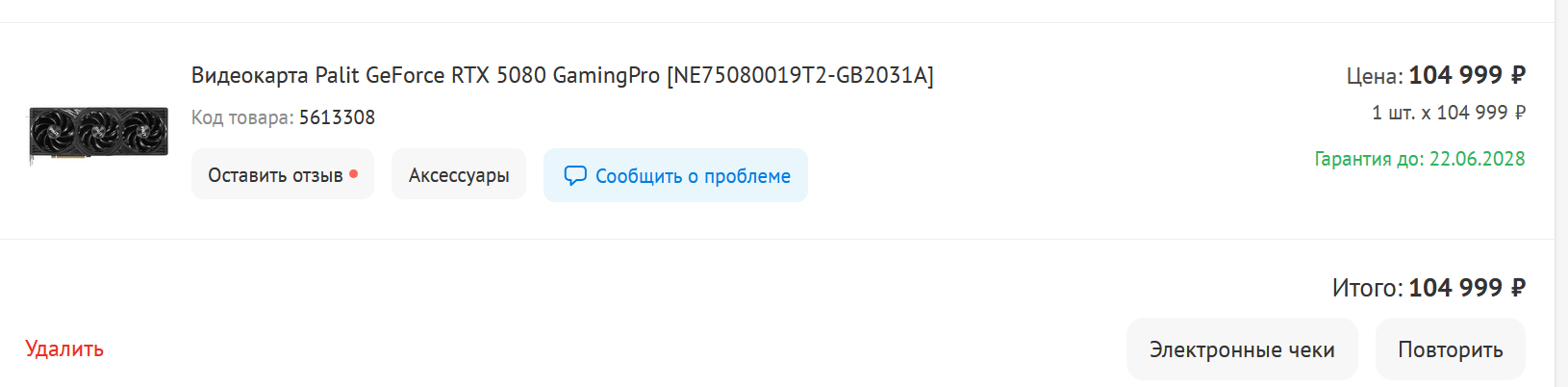The width and height of the screenshot is (1568, 387).
Task: Click the bold price next to Цена
Action: (1467, 75)
